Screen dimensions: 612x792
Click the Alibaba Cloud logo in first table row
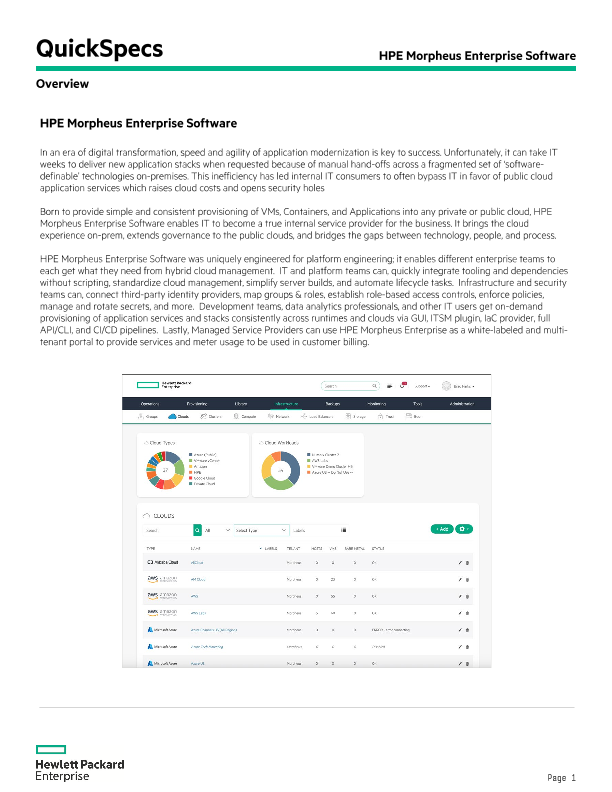163,562
